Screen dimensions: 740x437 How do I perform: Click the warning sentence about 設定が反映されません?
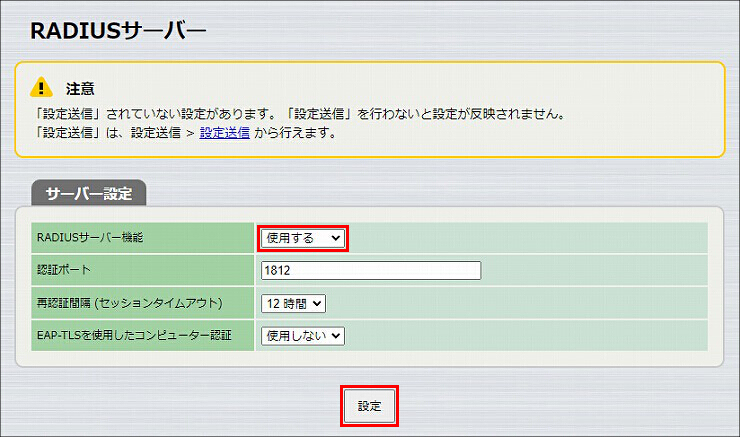(300, 114)
